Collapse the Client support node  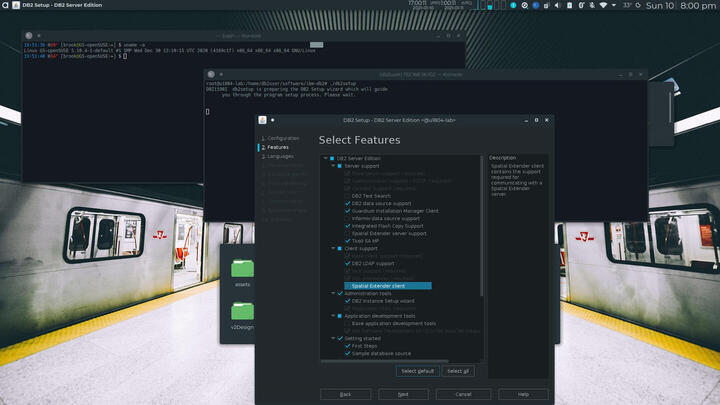tap(333, 248)
